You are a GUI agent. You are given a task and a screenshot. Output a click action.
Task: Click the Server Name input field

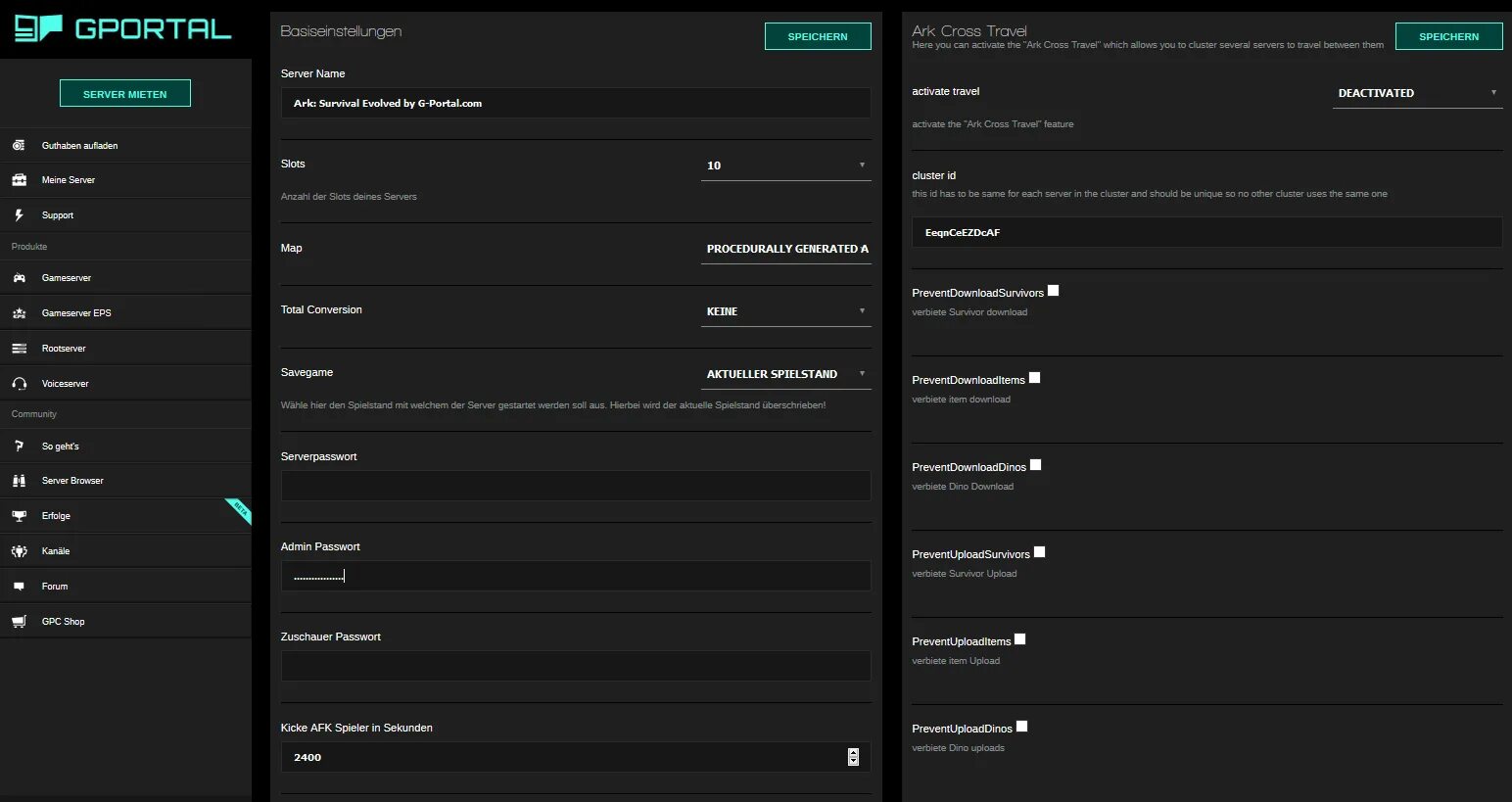tap(576, 103)
